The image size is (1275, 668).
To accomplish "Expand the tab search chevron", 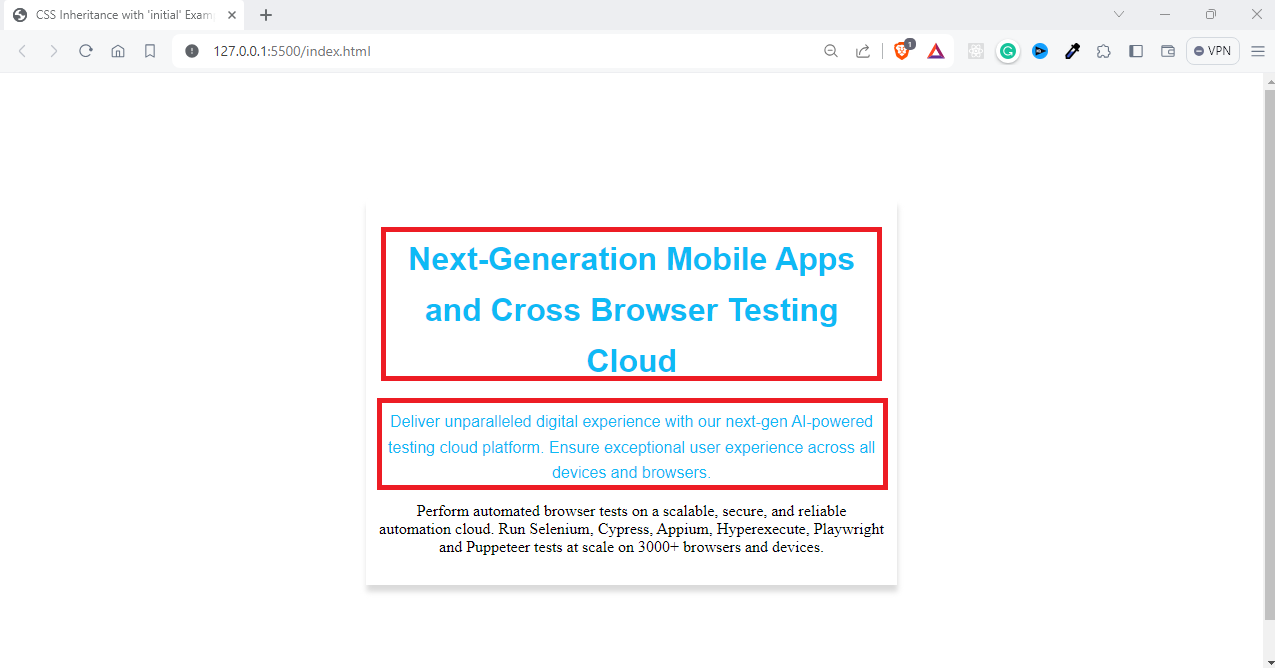I will tap(1119, 14).
